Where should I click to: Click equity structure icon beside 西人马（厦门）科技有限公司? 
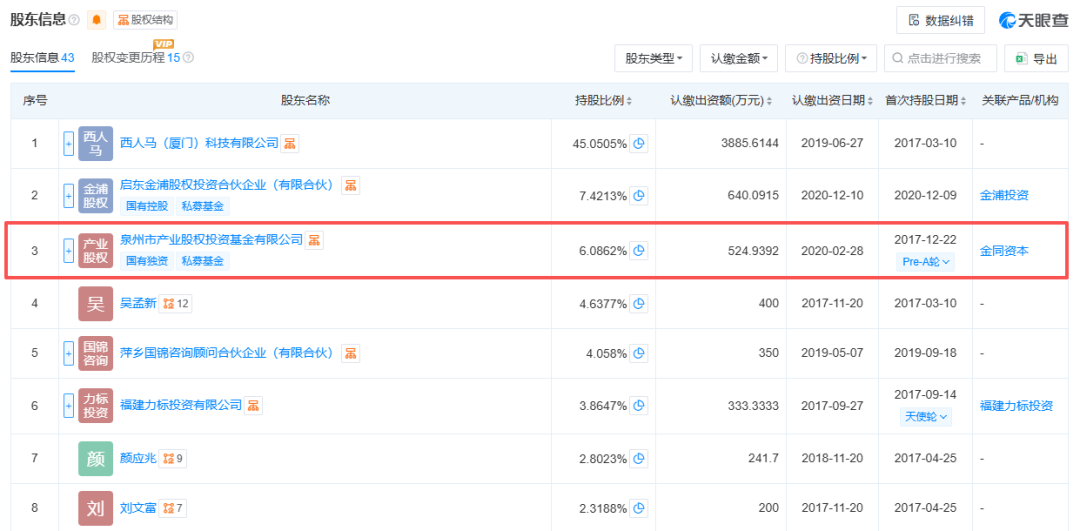290,143
